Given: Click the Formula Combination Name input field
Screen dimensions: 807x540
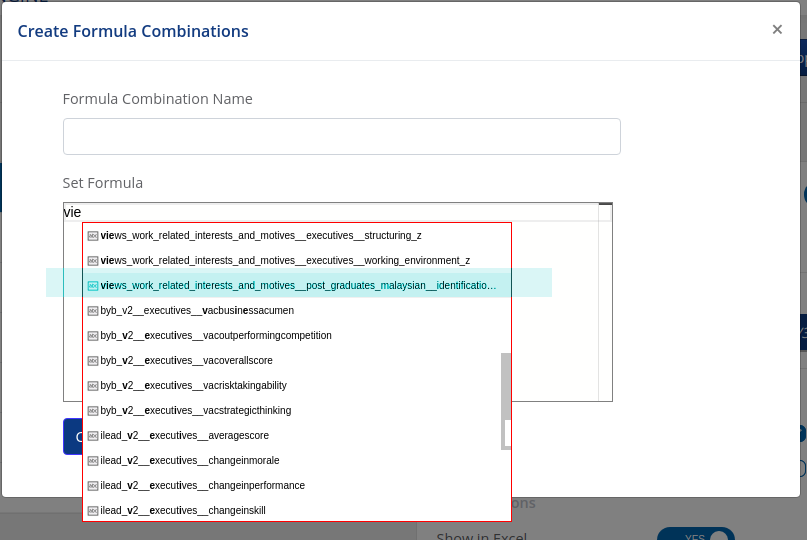Looking at the screenshot, I should 342,136.
